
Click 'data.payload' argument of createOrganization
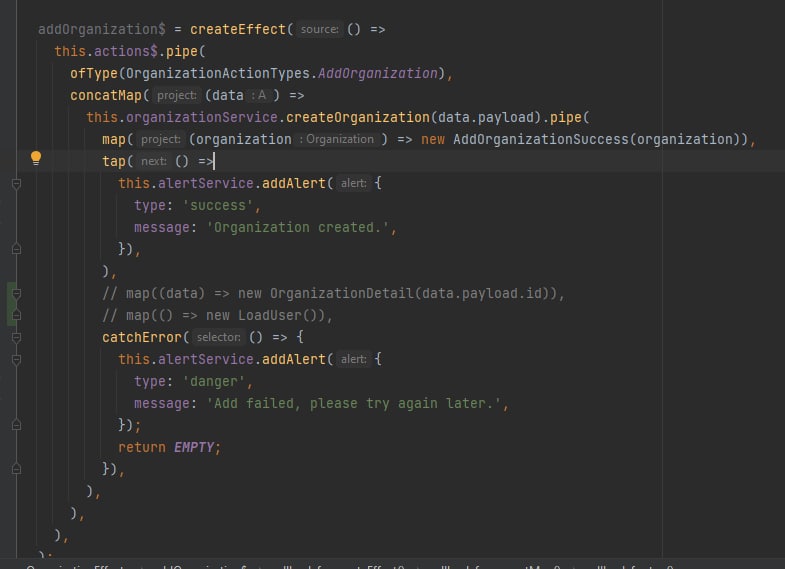pos(486,118)
